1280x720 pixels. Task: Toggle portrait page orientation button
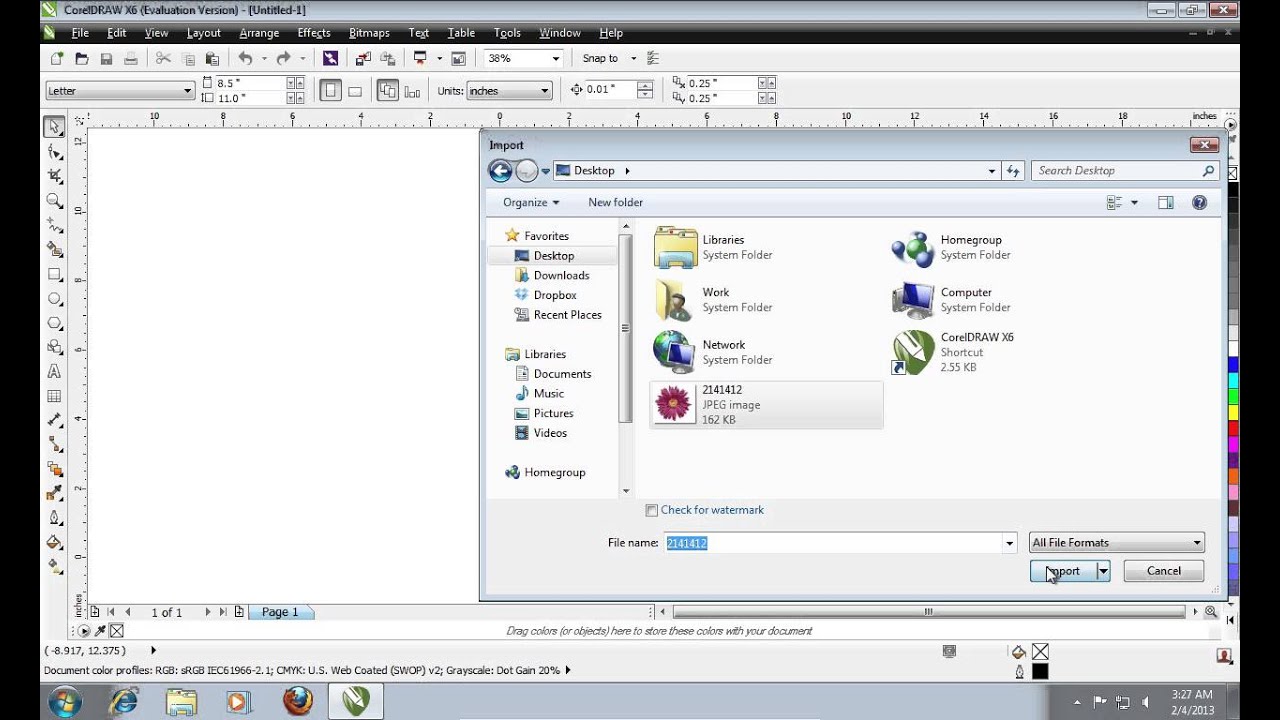(x=330, y=91)
